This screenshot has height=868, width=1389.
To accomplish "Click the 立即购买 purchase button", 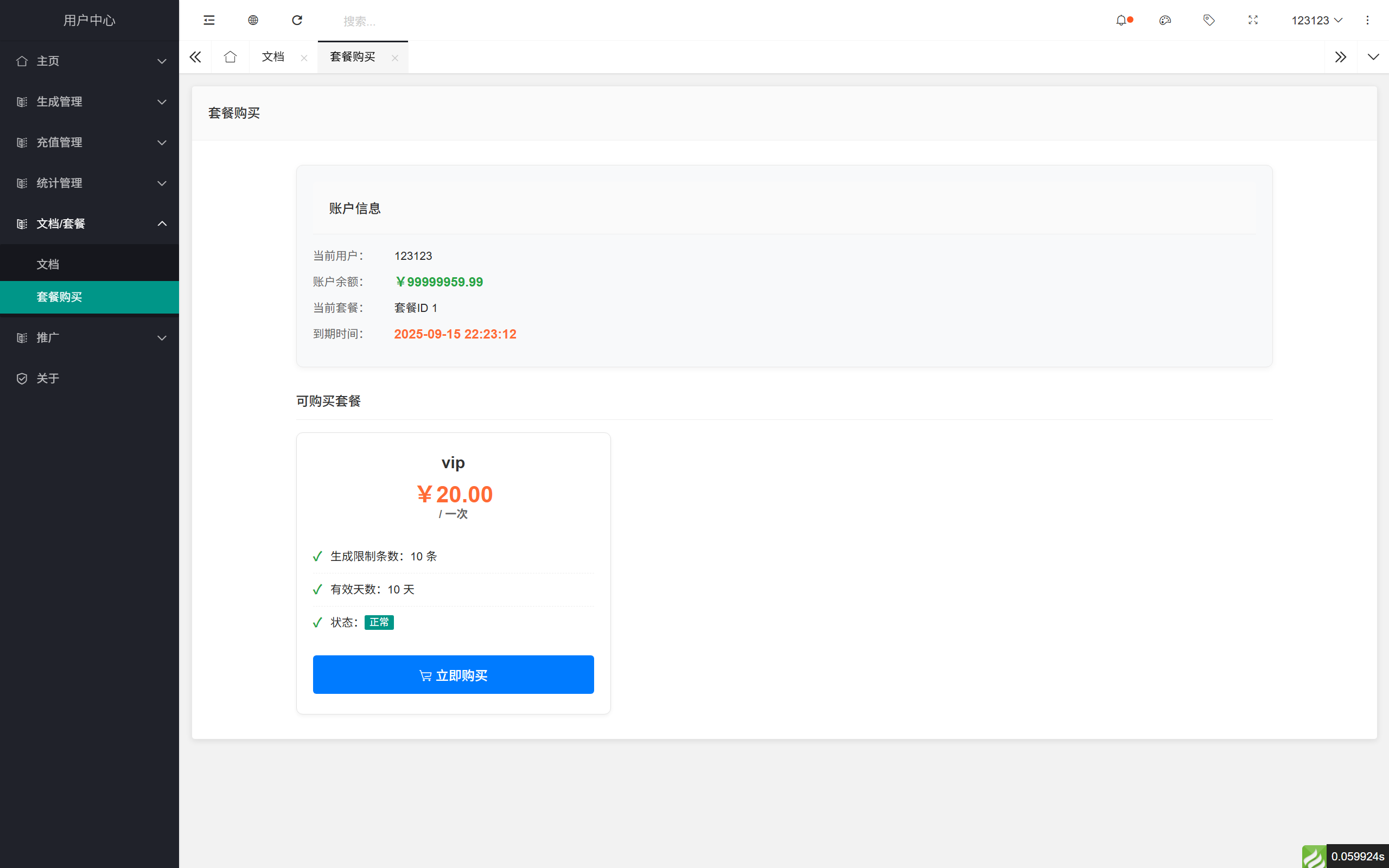I will 453,674.
